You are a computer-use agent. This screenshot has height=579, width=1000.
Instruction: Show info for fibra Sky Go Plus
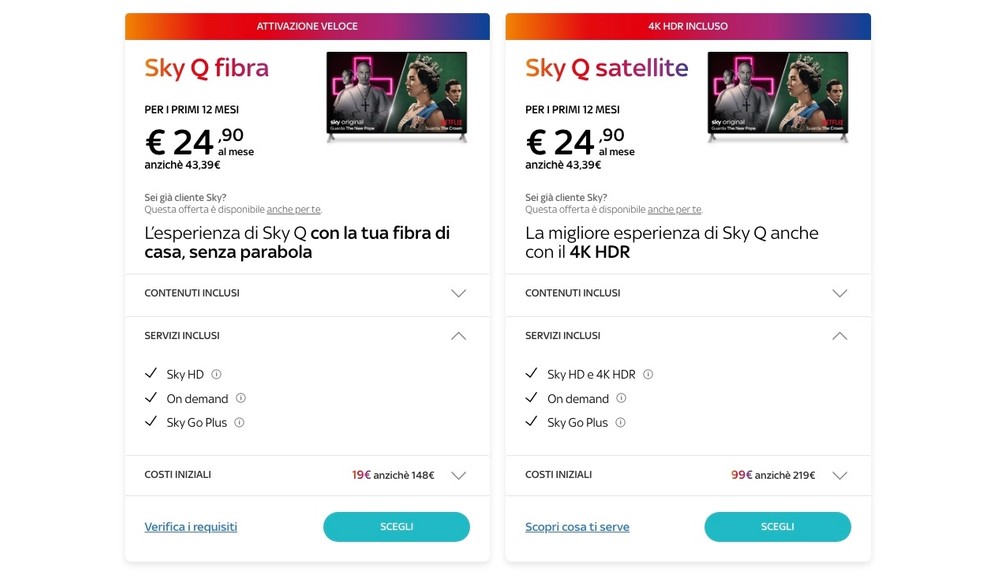click(239, 422)
